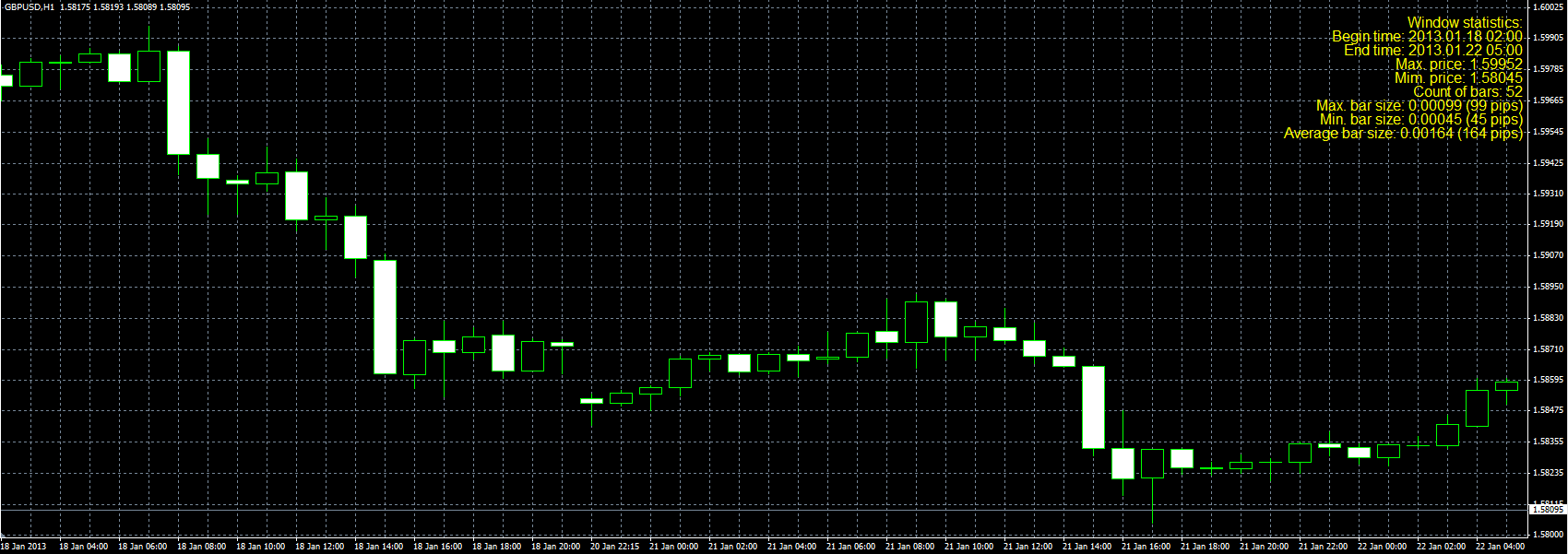Click time axis label '21 Jan 04:00'

791,547
